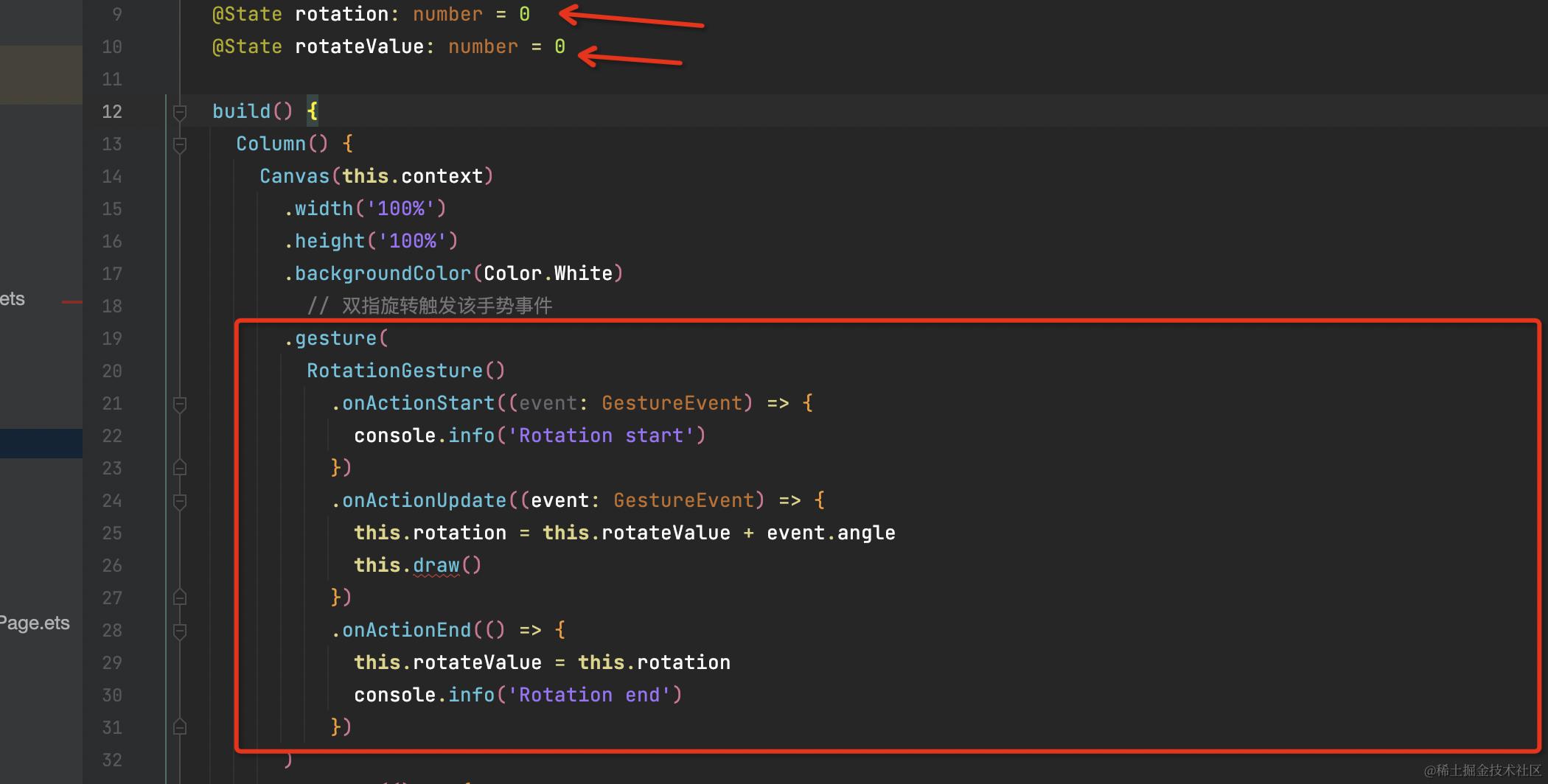
Task: Click the number type annotation on line 10
Action: (x=483, y=46)
